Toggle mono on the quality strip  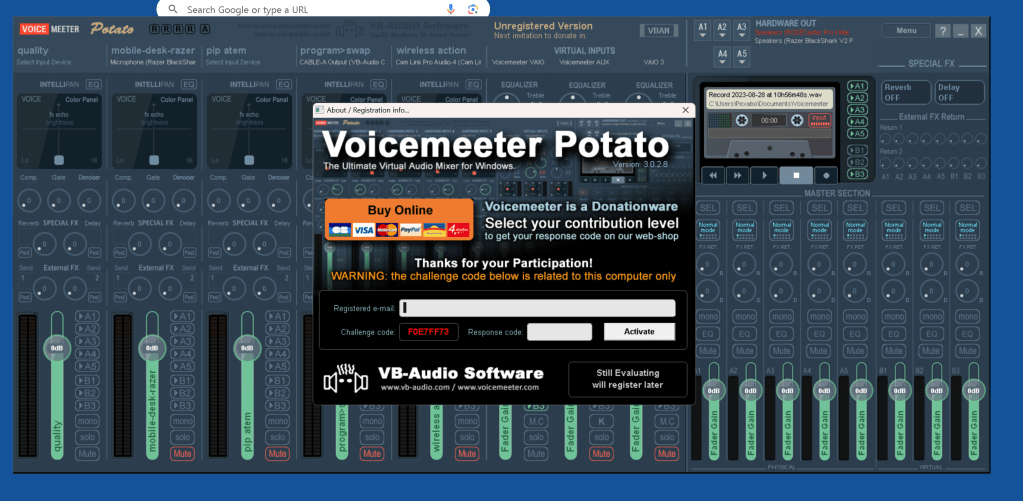[x=87, y=421]
